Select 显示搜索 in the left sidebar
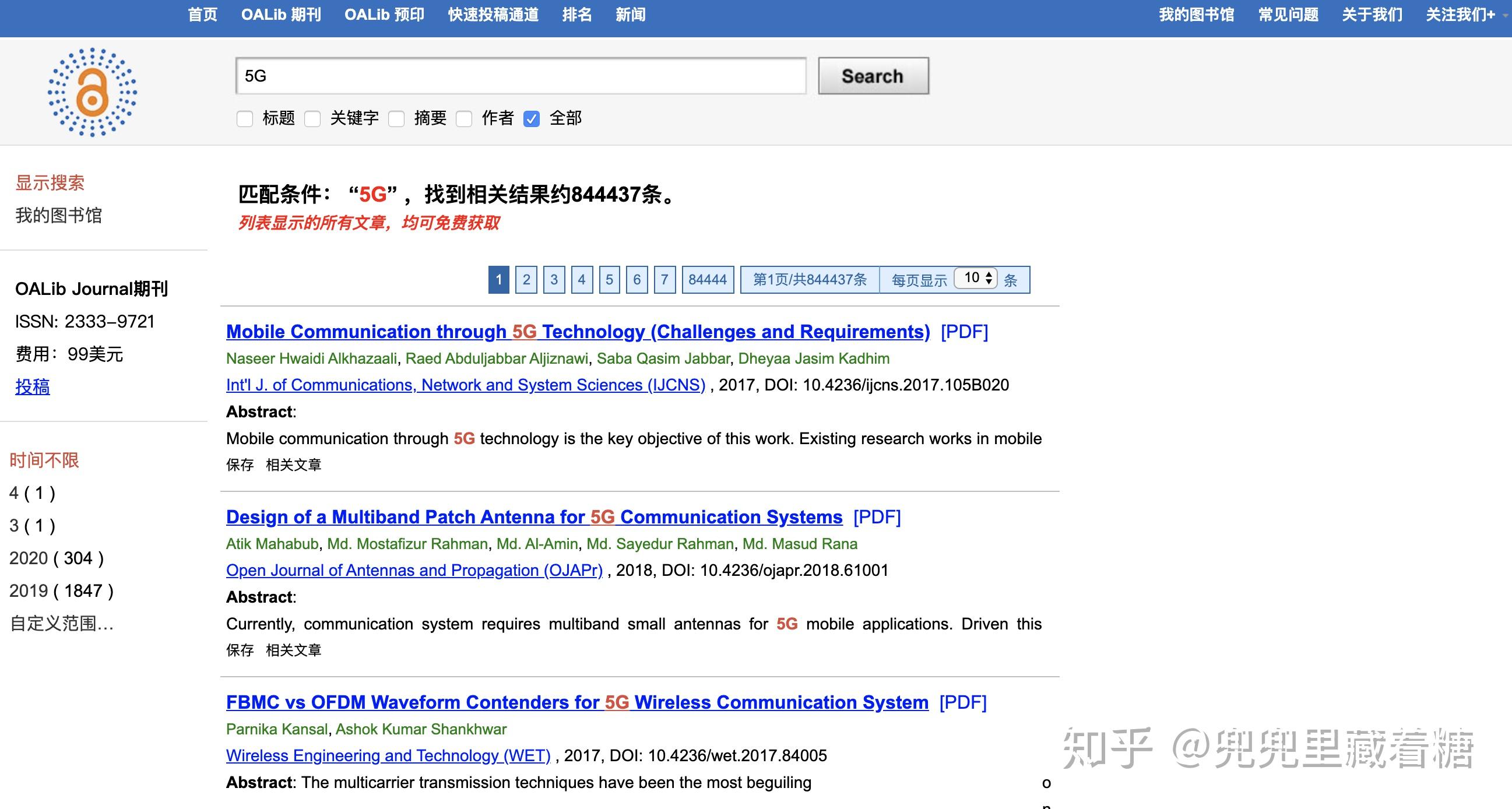1512x809 pixels. (x=50, y=182)
